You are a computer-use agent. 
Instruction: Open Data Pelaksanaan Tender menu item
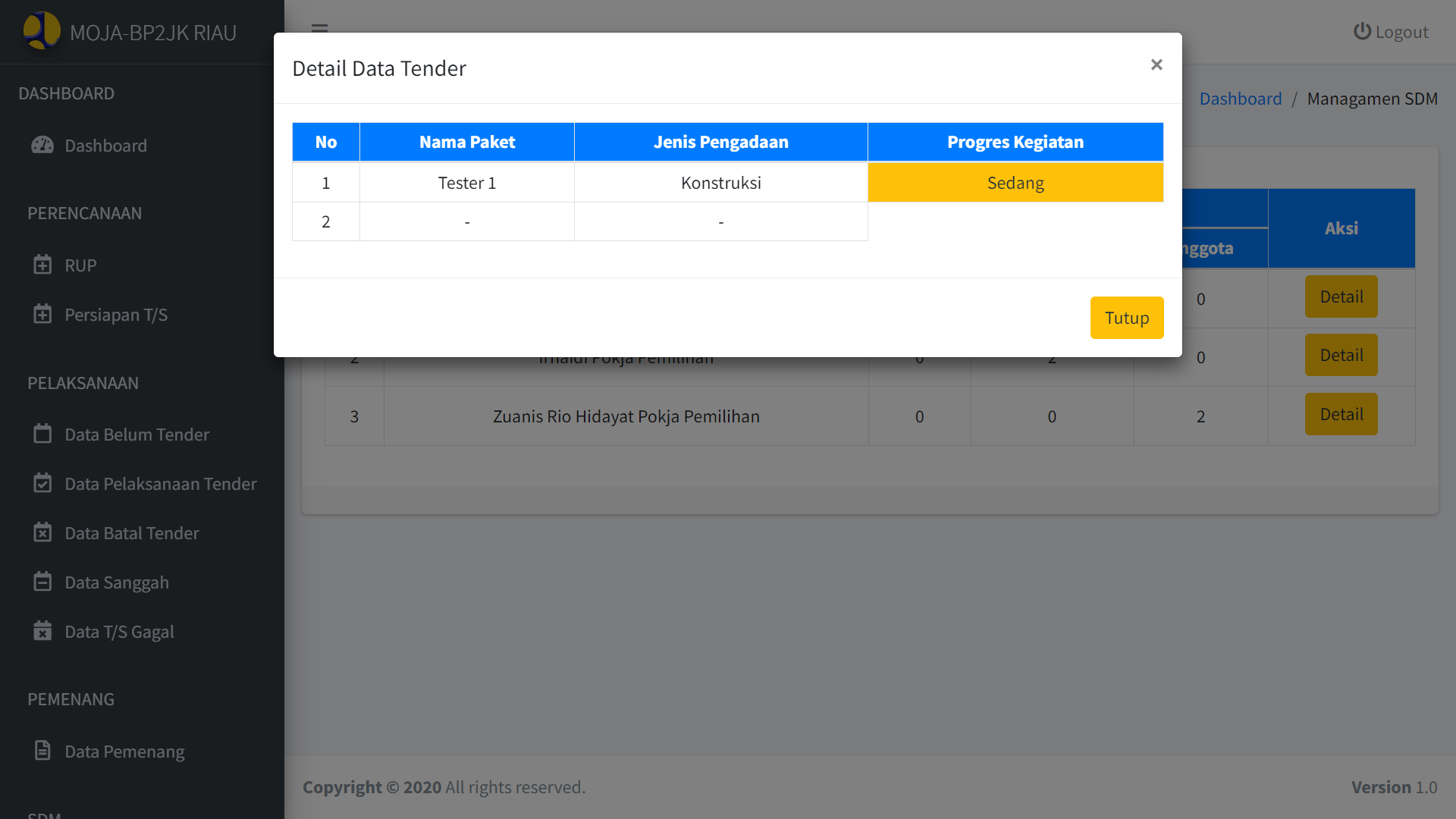pyautogui.click(x=160, y=484)
